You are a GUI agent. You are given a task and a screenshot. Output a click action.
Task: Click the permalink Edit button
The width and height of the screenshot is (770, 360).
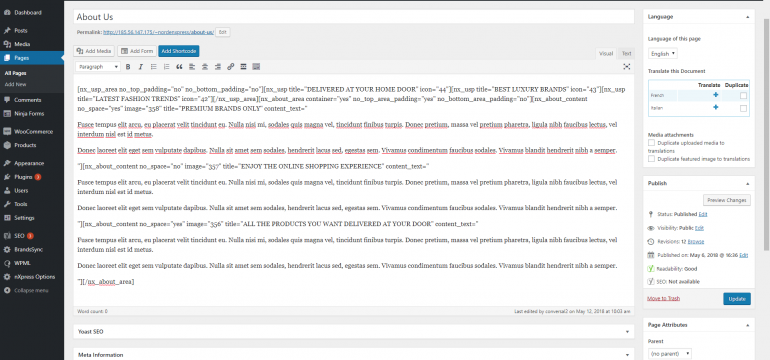click(x=223, y=32)
